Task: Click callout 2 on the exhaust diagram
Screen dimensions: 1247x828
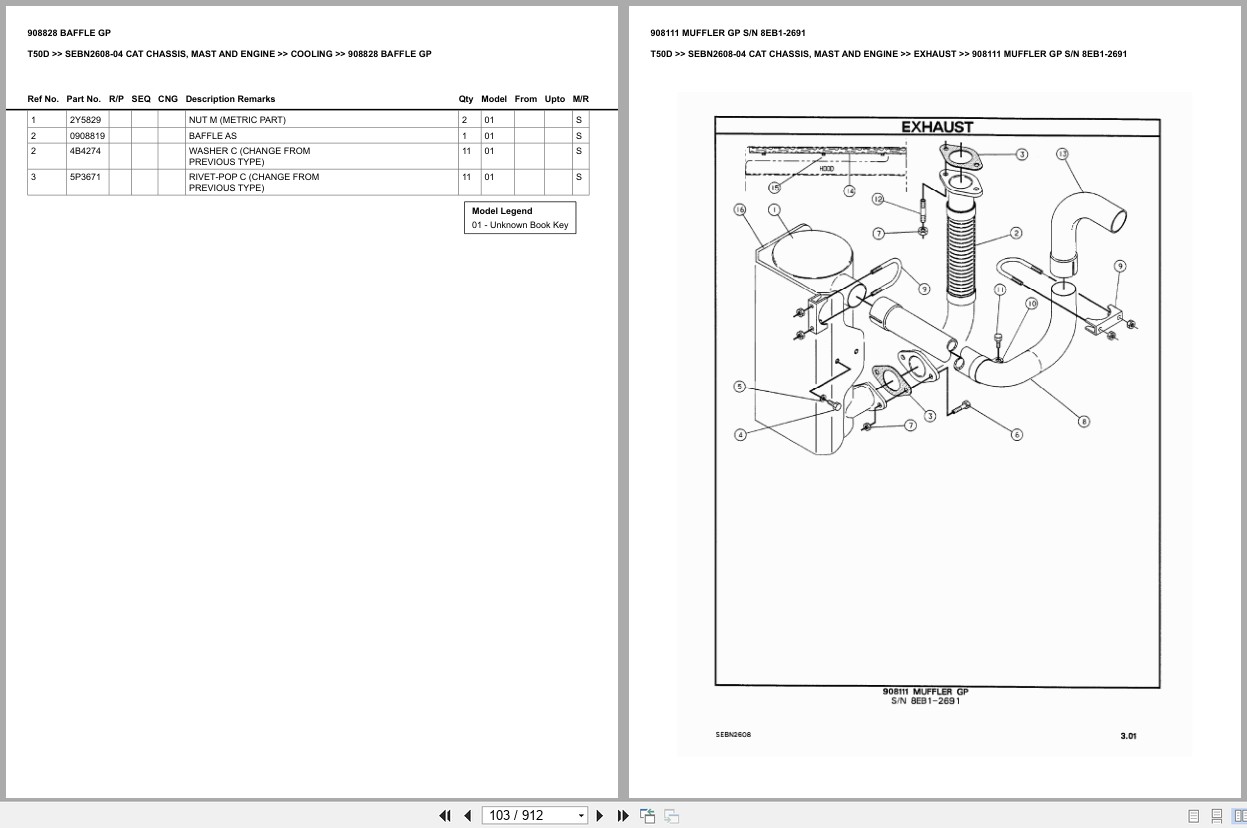Action: click(x=1016, y=233)
